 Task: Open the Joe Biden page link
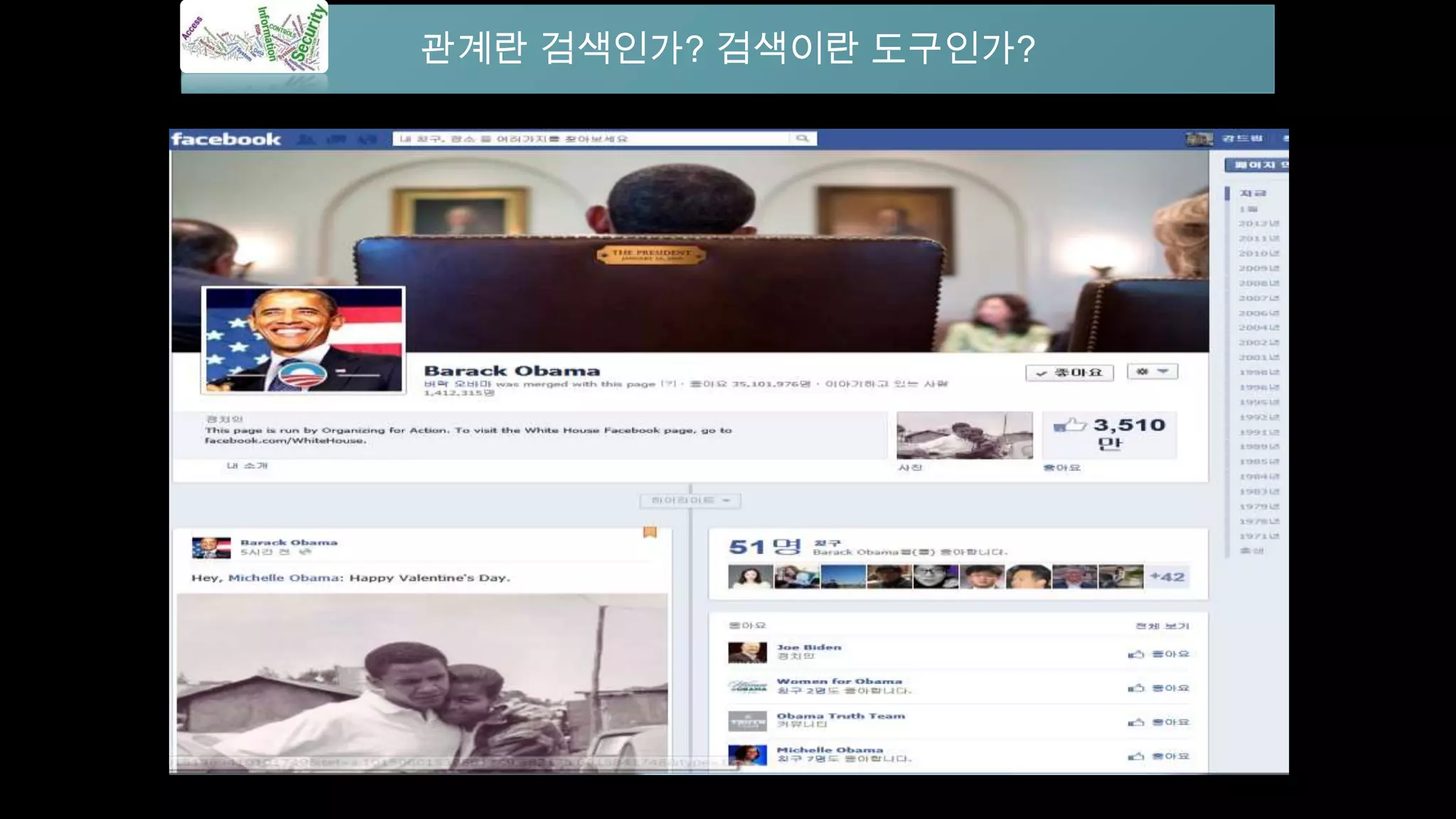(x=809, y=647)
